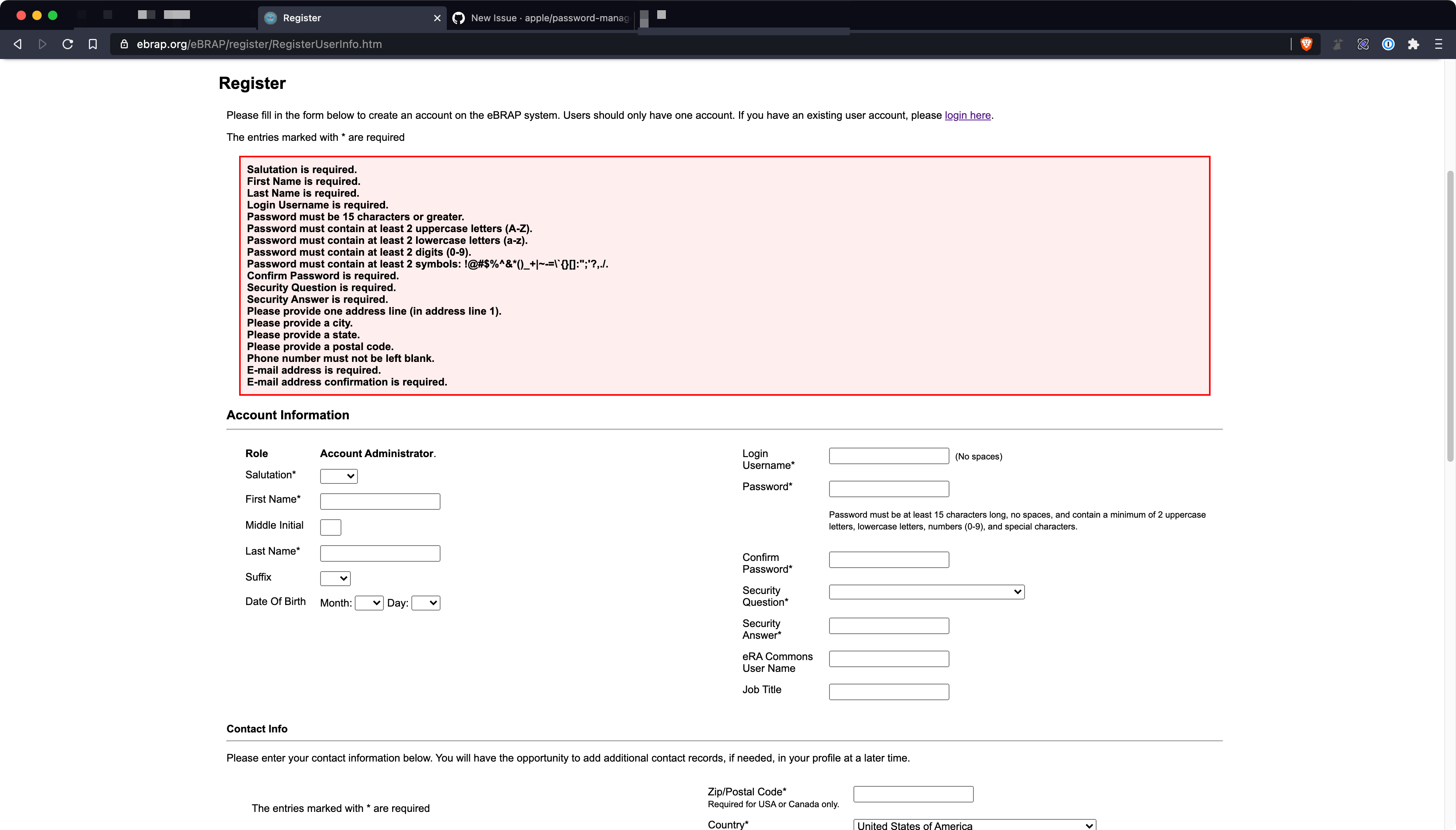Click inside the First Name field
The width and height of the screenshot is (1456, 830).
[x=380, y=501]
